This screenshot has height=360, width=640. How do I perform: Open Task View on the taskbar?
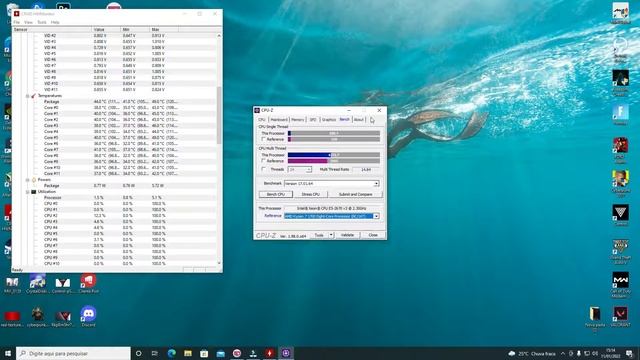pyautogui.click(x=155, y=353)
